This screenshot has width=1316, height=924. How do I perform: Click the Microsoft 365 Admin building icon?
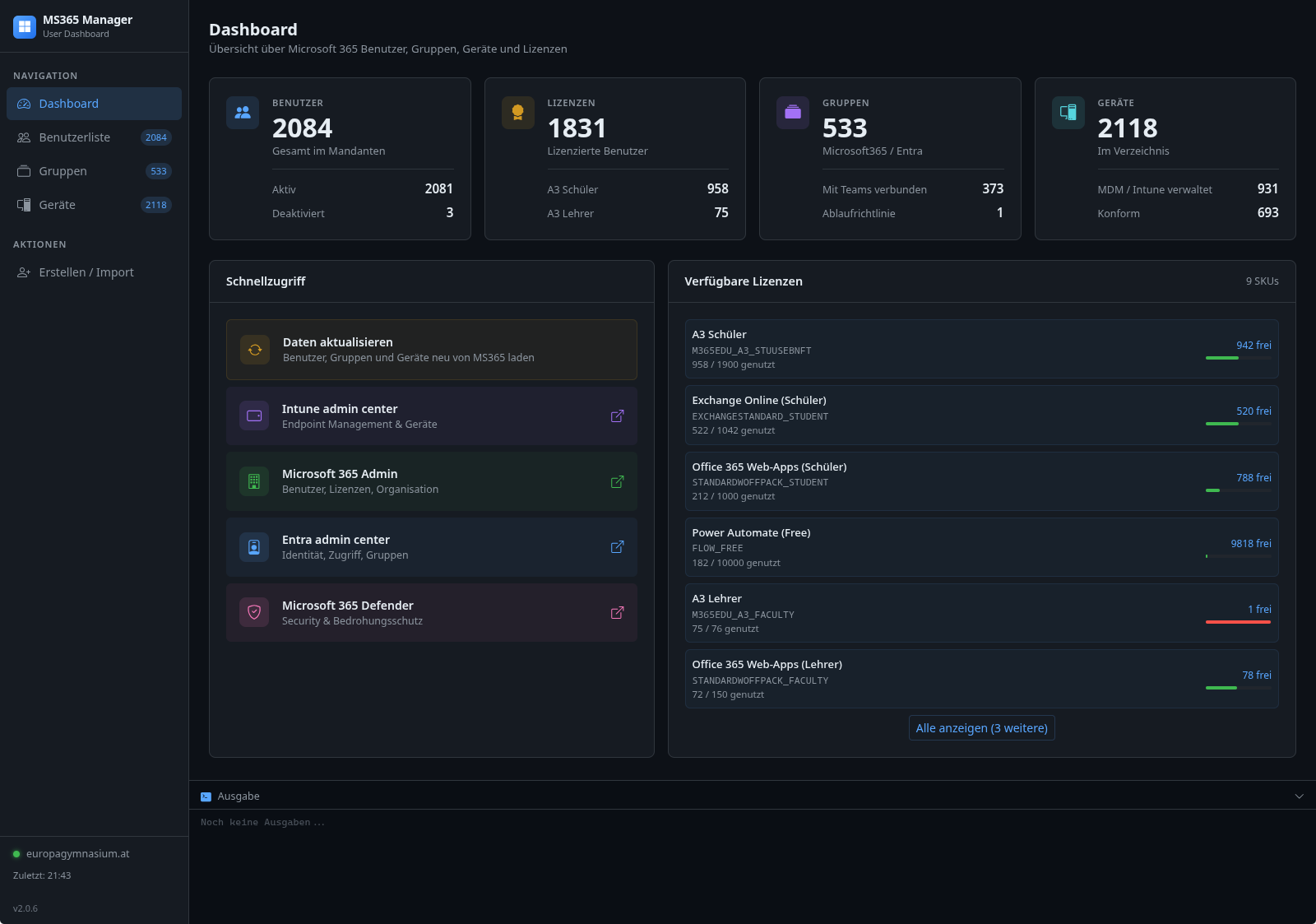click(254, 481)
